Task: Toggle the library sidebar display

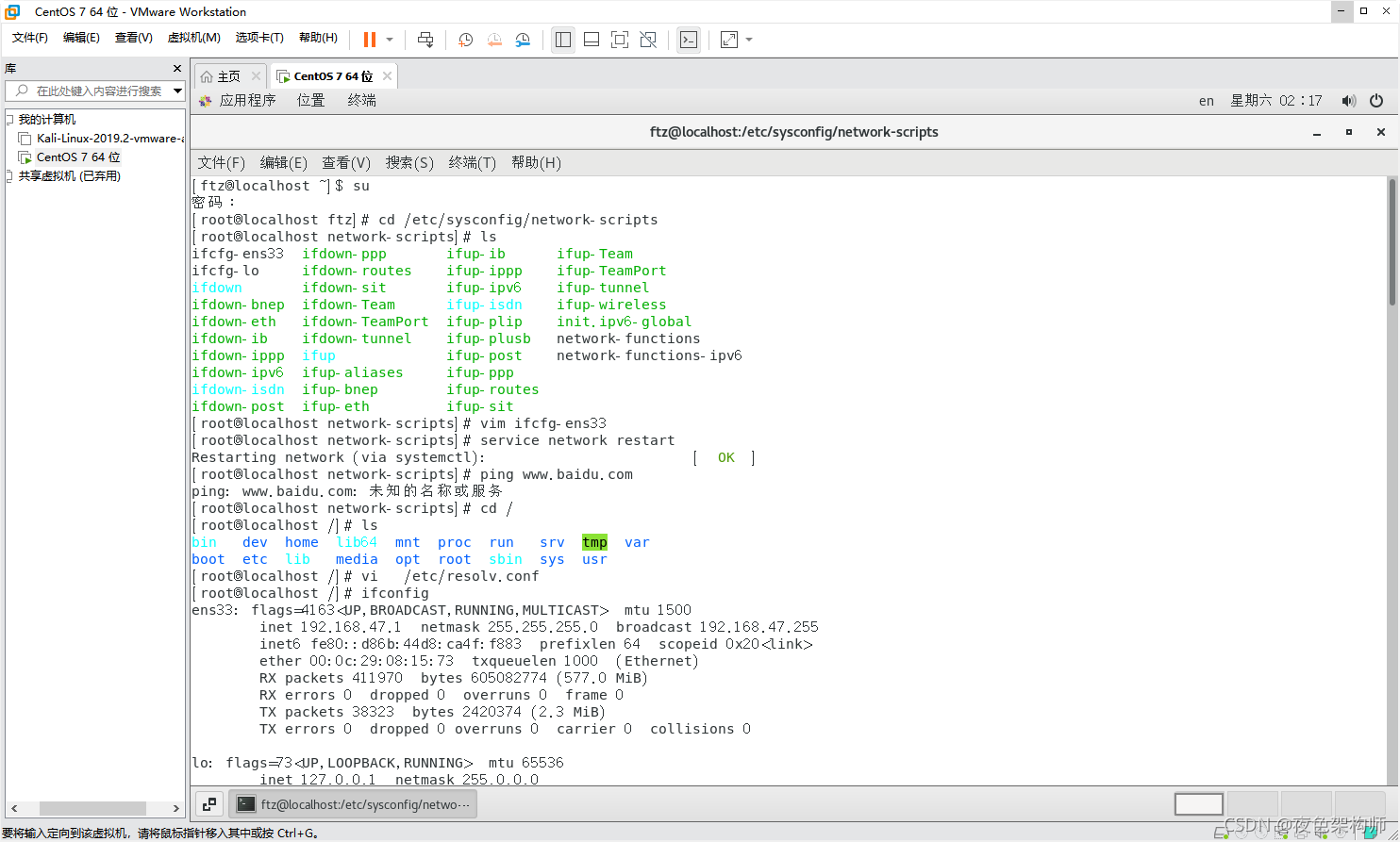Action: [563, 40]
